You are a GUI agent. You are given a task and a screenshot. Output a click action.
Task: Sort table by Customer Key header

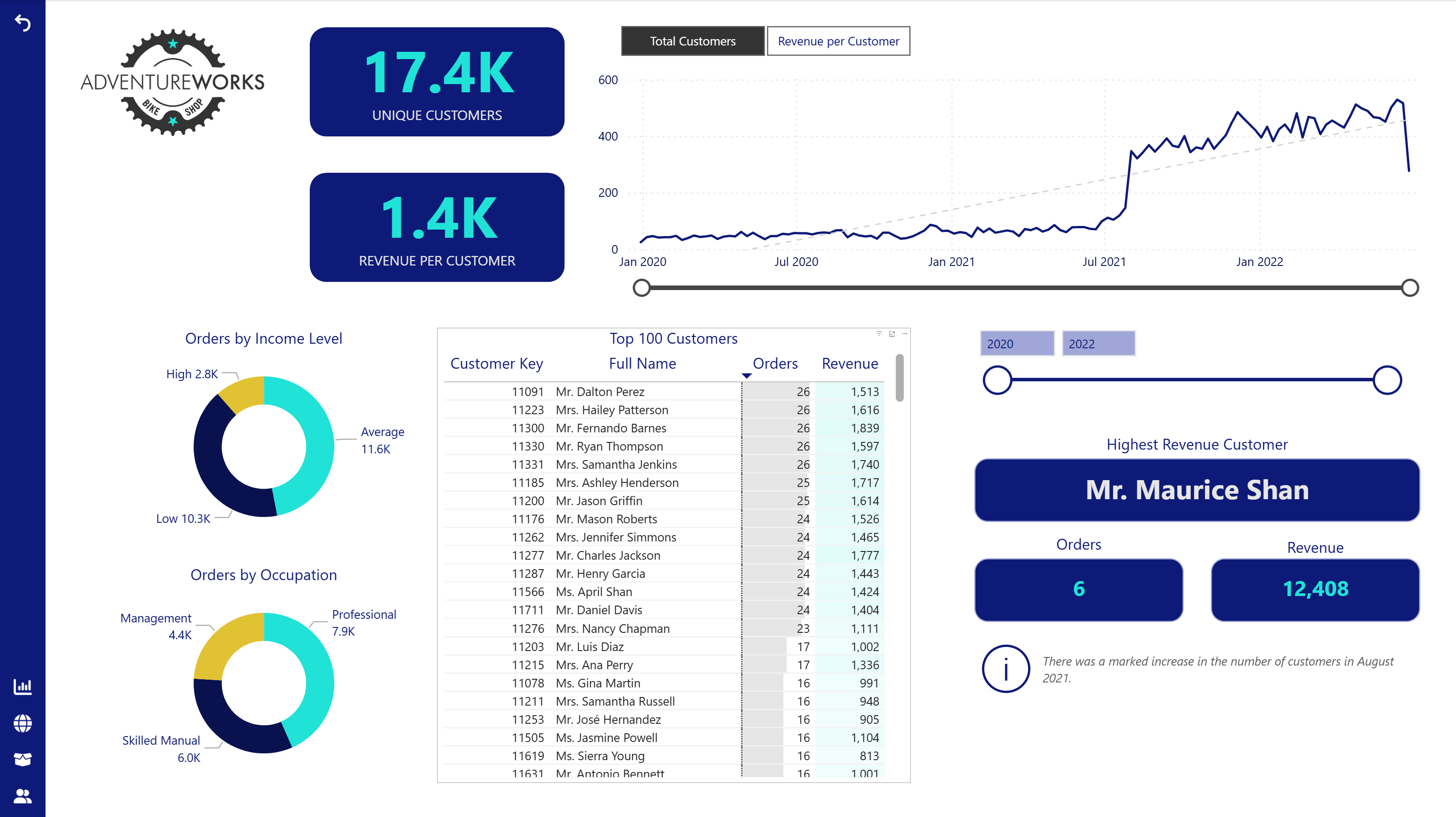click(496, 363)
